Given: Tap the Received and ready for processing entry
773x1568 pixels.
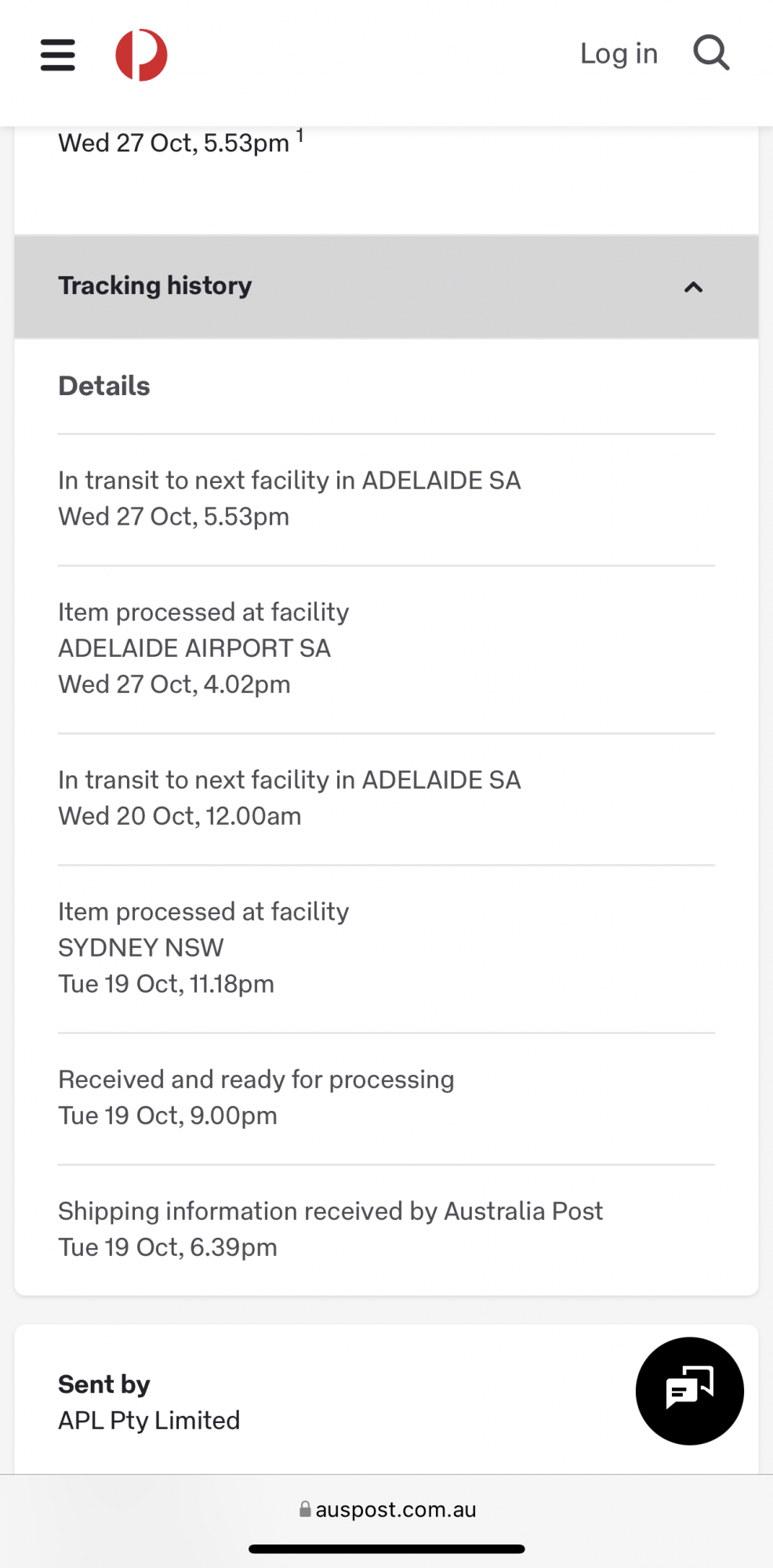Looking at the screenshot, I should pyautogui.click(x=256, y=1097).
